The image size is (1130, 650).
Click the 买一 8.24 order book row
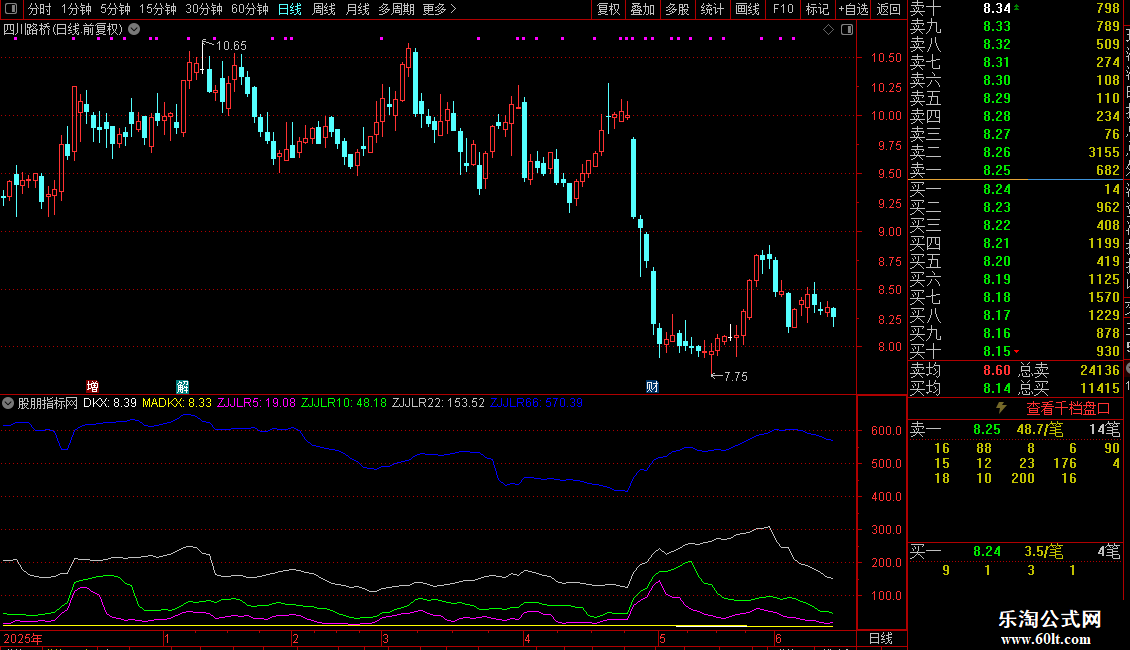[x=1015, y=189]
